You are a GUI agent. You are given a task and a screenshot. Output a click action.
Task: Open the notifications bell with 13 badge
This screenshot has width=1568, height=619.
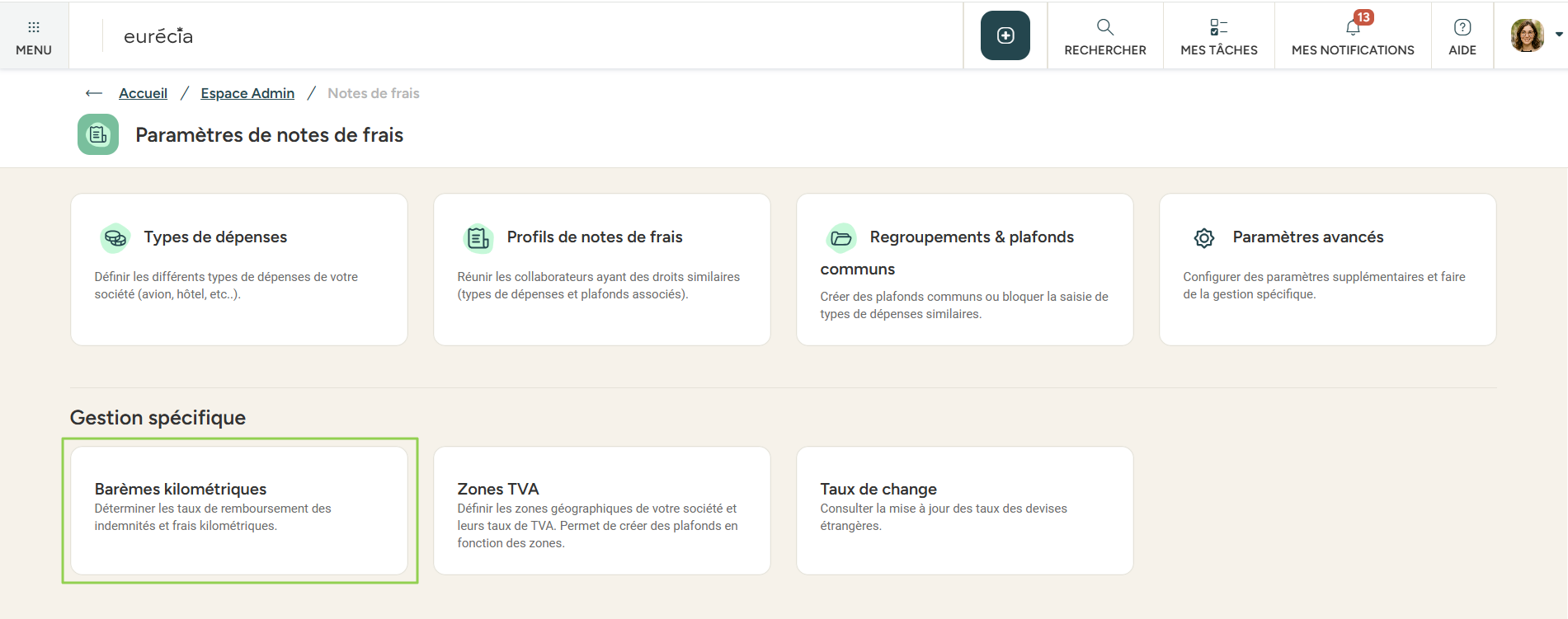coord(1353,28)
